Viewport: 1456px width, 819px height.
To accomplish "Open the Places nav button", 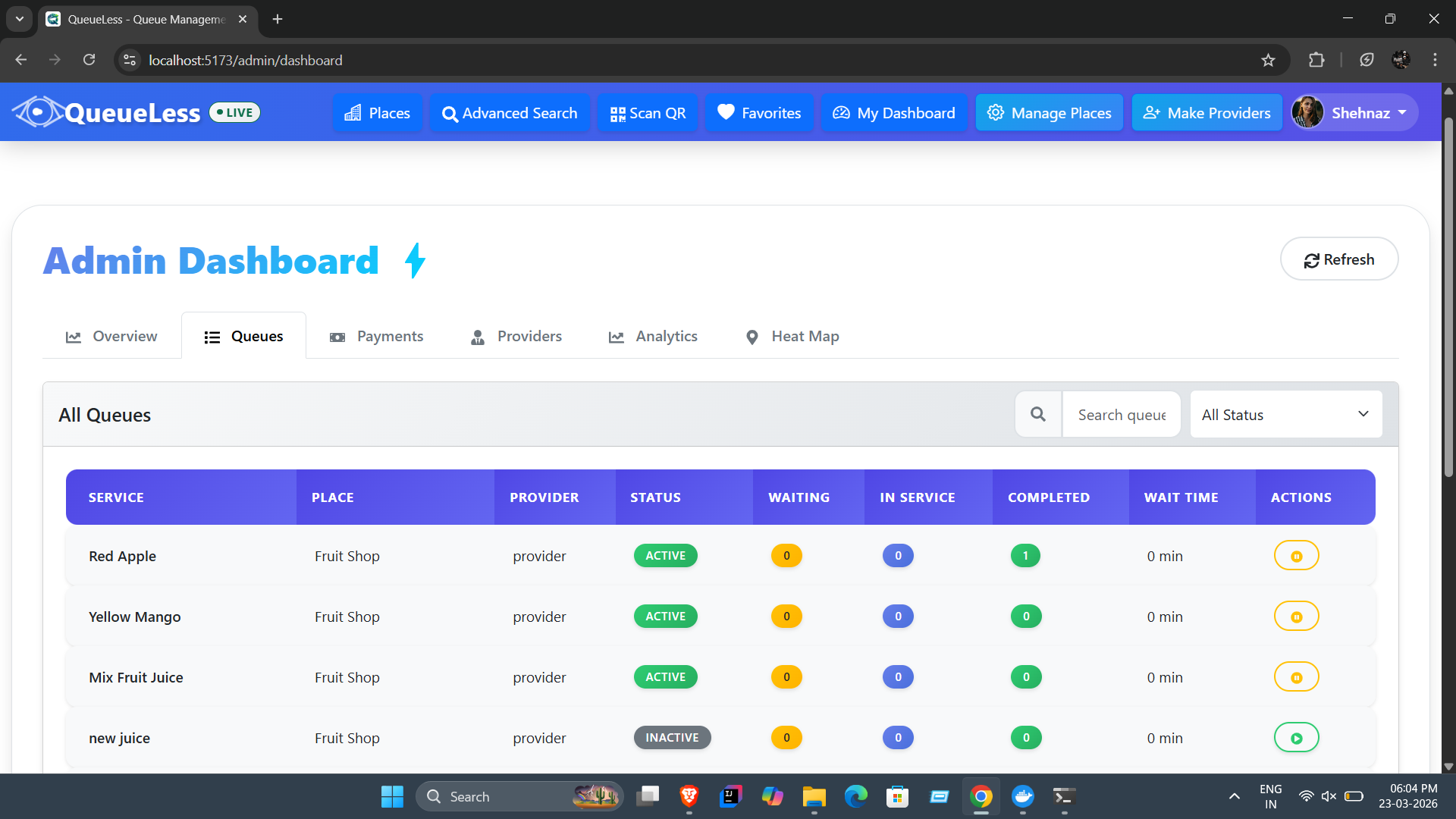I will point(377,113).
